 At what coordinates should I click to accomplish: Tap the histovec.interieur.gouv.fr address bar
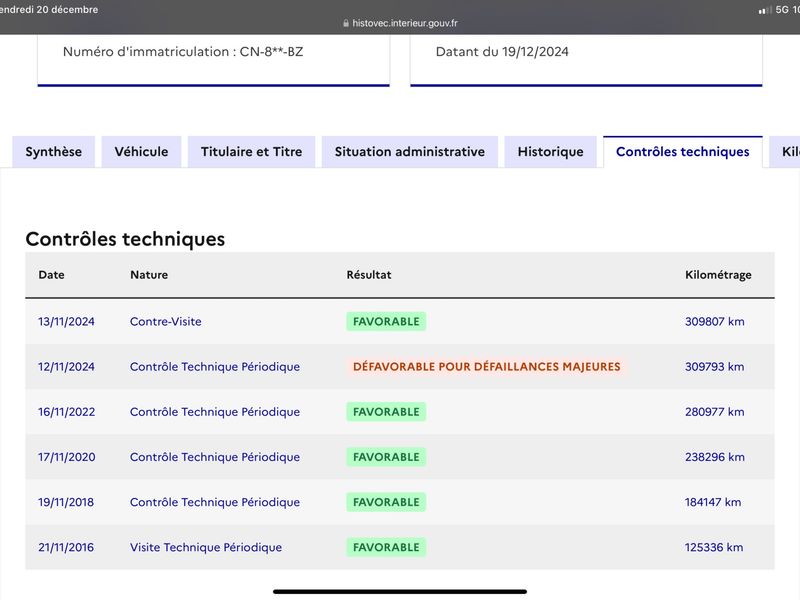[400, 23]
